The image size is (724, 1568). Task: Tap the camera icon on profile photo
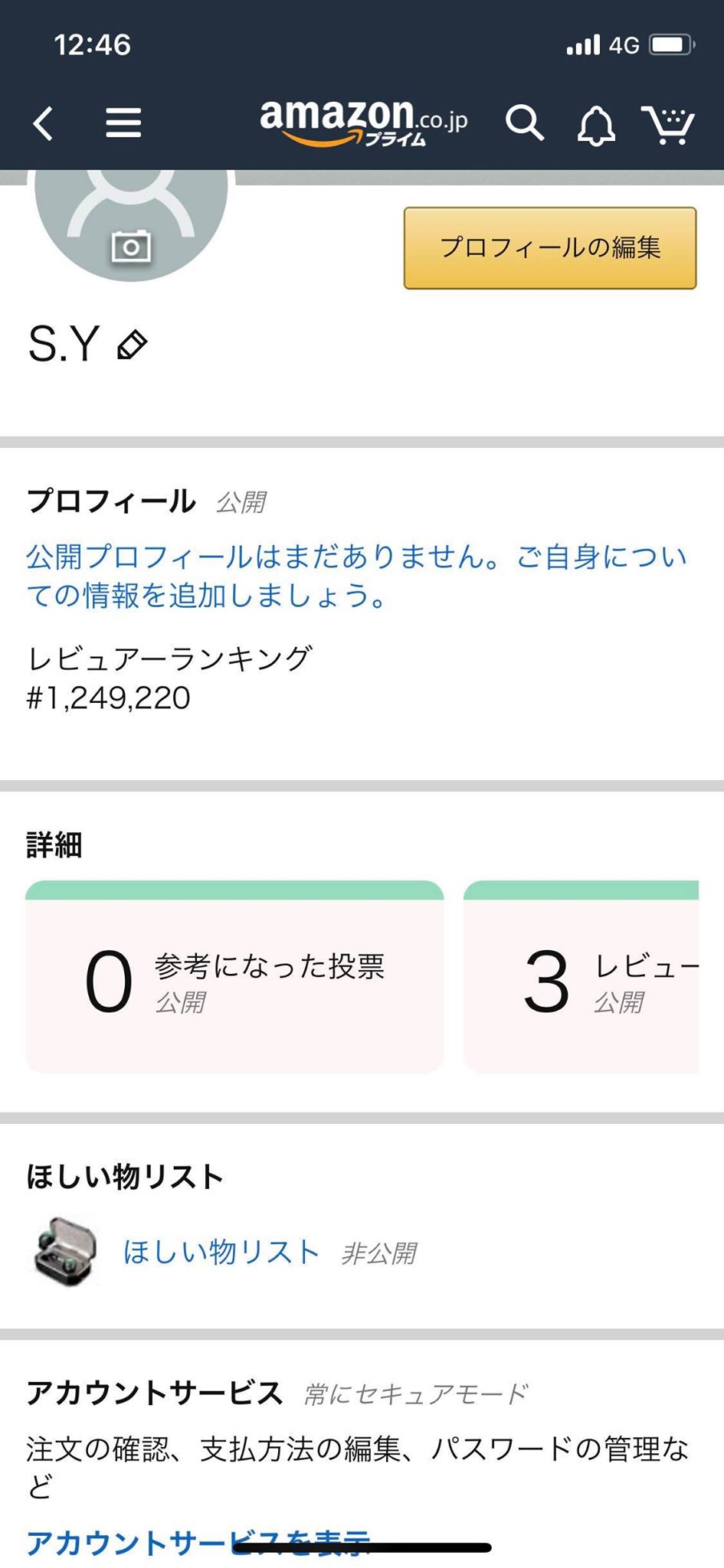pyautogui.click(x=131, y=247)
